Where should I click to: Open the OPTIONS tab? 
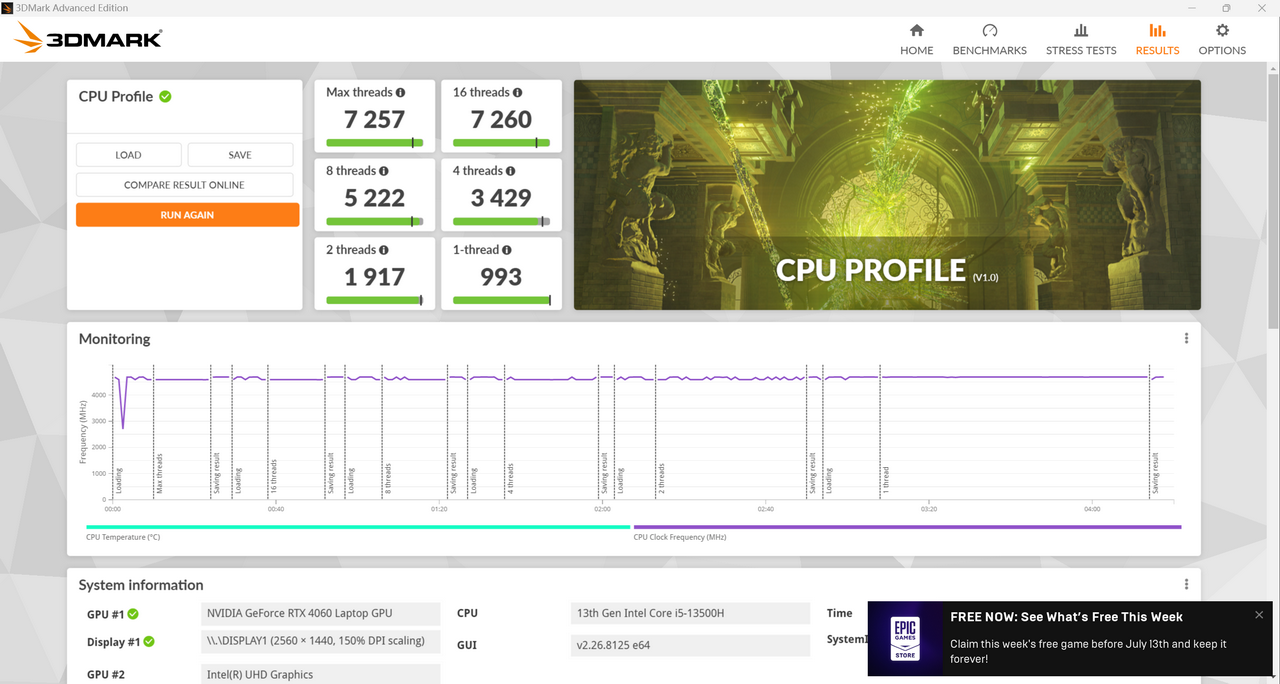coord(1222,39)
